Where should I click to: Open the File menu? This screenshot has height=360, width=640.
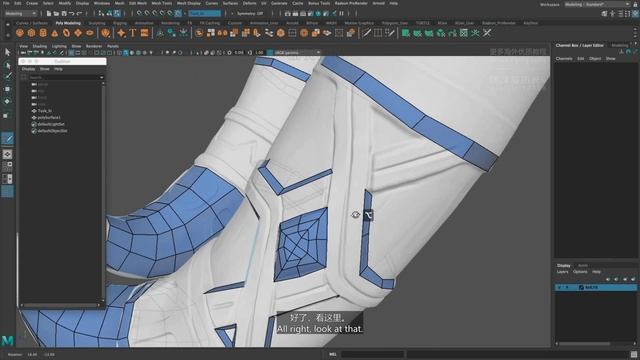6,3
